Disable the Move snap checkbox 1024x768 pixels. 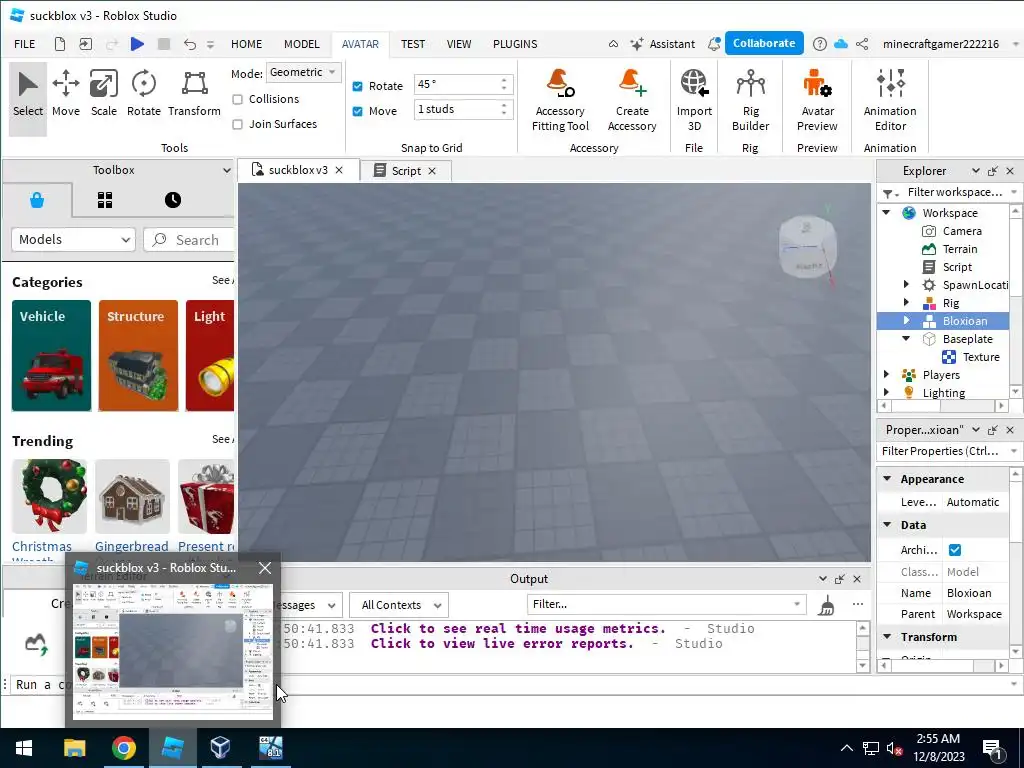pos(357,111)
